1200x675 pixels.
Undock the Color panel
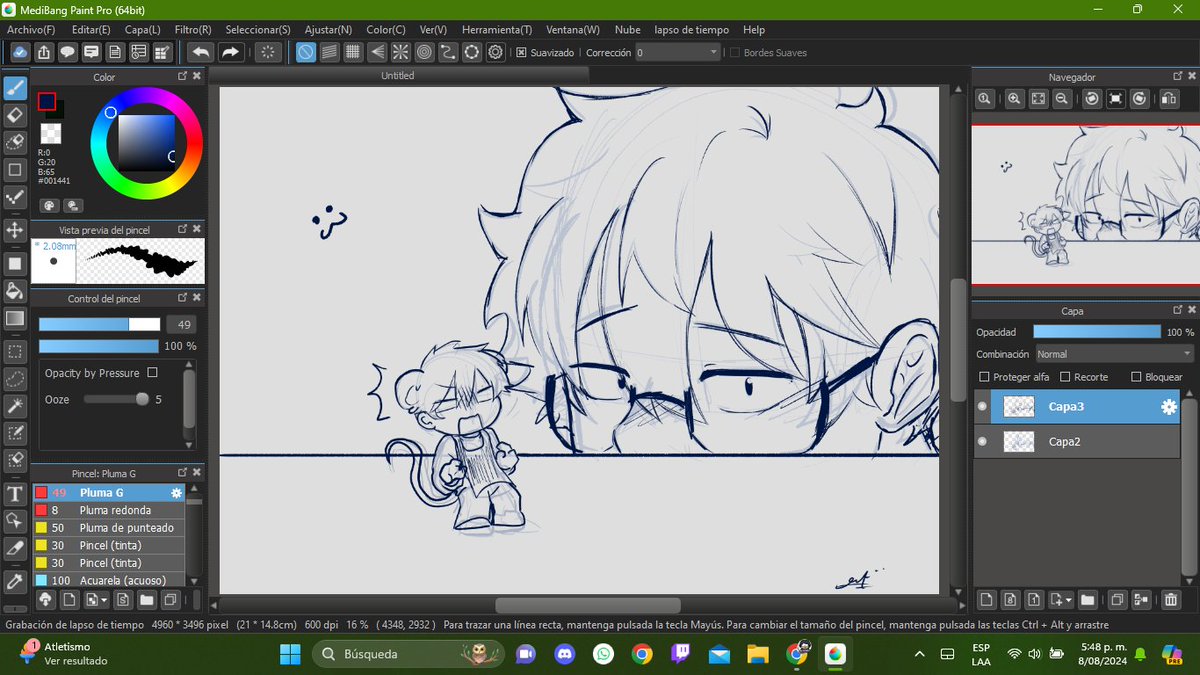(183, 76)
